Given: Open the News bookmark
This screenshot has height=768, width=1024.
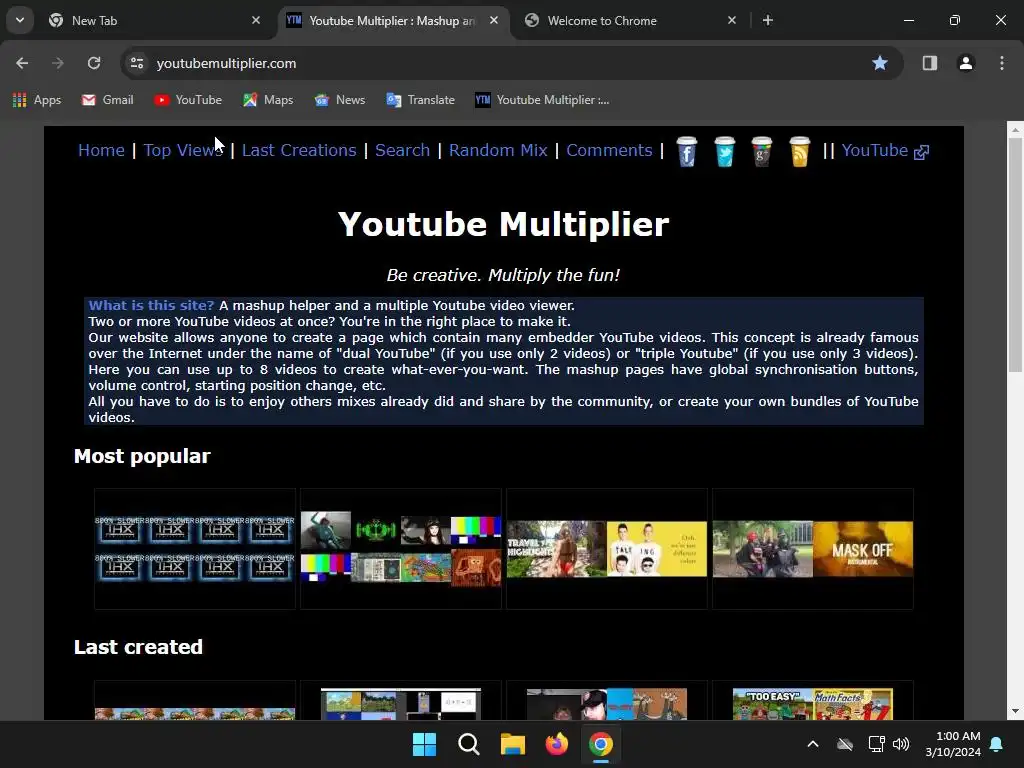Looking at the screenshot, I should pos(340,100).
